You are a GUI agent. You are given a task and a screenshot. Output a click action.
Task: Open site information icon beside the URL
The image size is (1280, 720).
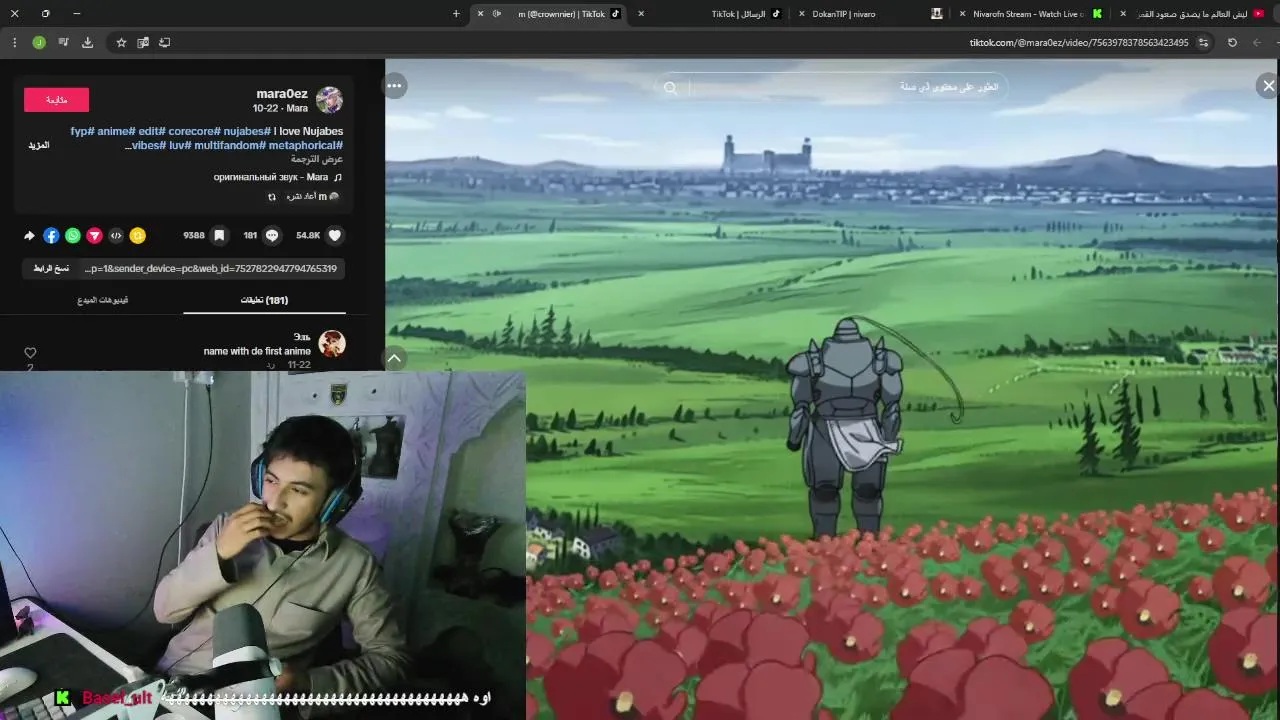(x=1204, y=42)
